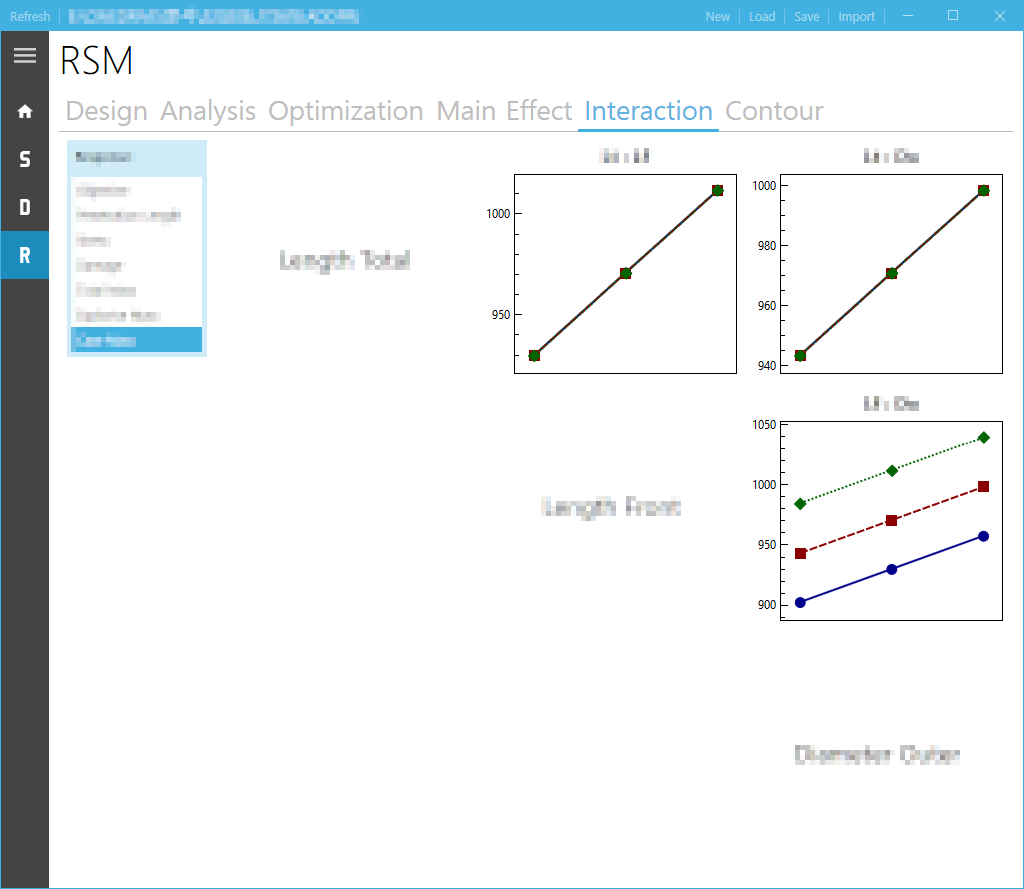Select the D sidebar icon
The height and width of the screenshot is (889, 1024).
click(x=25, y=207)
